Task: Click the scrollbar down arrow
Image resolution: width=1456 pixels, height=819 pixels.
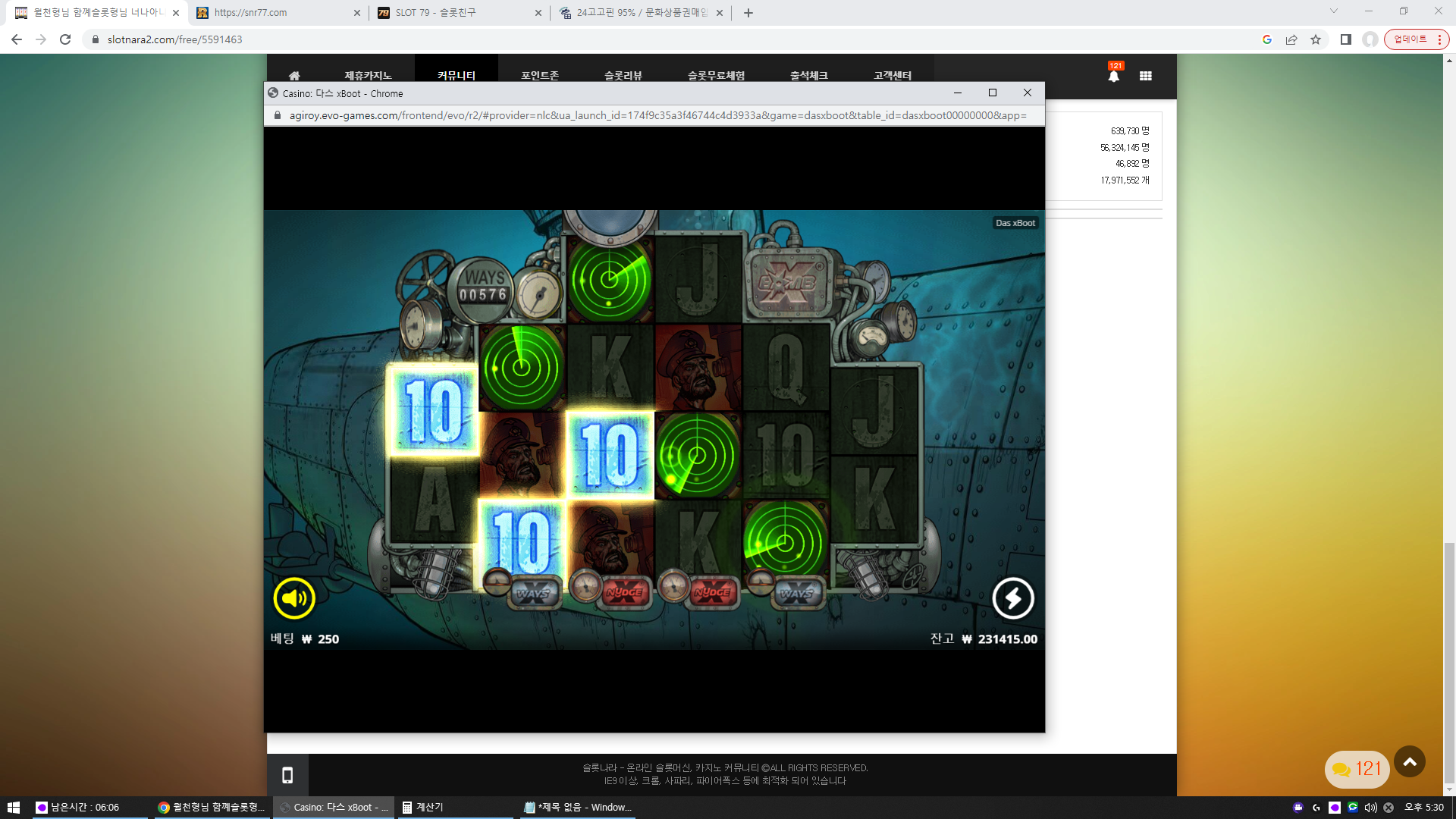Action: 1449,789
